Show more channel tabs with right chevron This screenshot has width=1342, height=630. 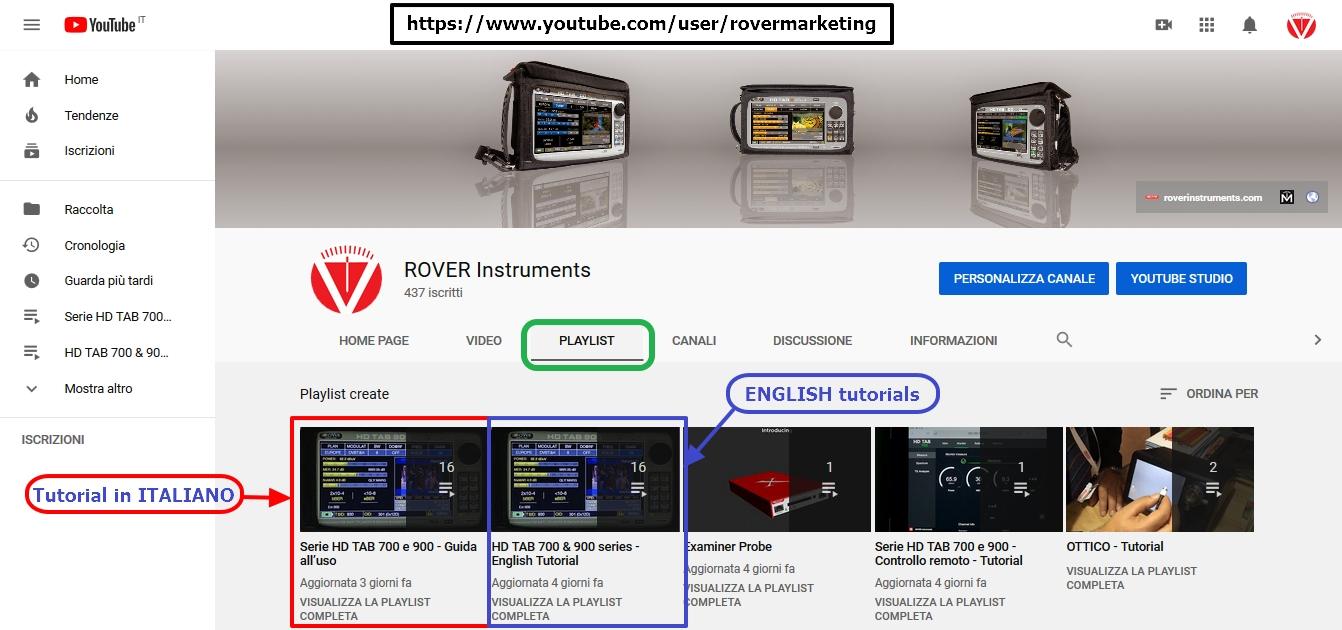1318,340
